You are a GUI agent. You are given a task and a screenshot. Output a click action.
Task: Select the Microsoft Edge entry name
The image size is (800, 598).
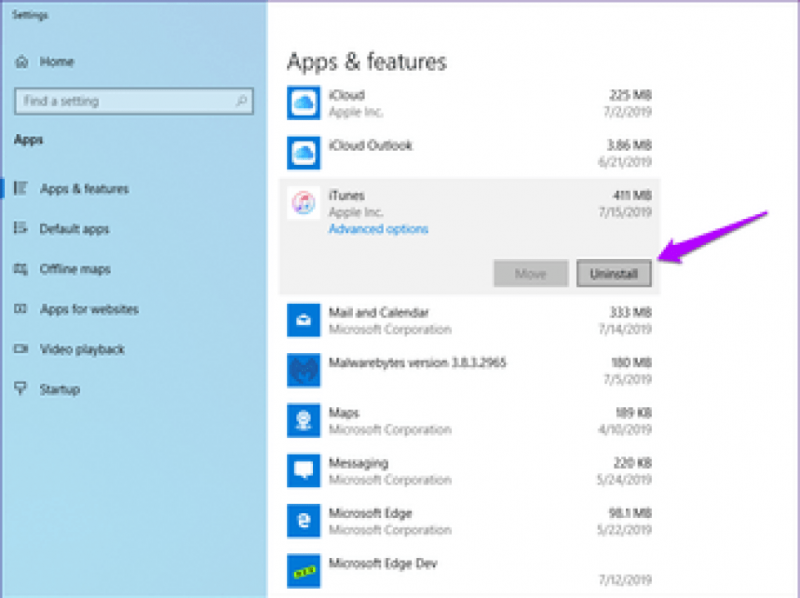point(370,513)
